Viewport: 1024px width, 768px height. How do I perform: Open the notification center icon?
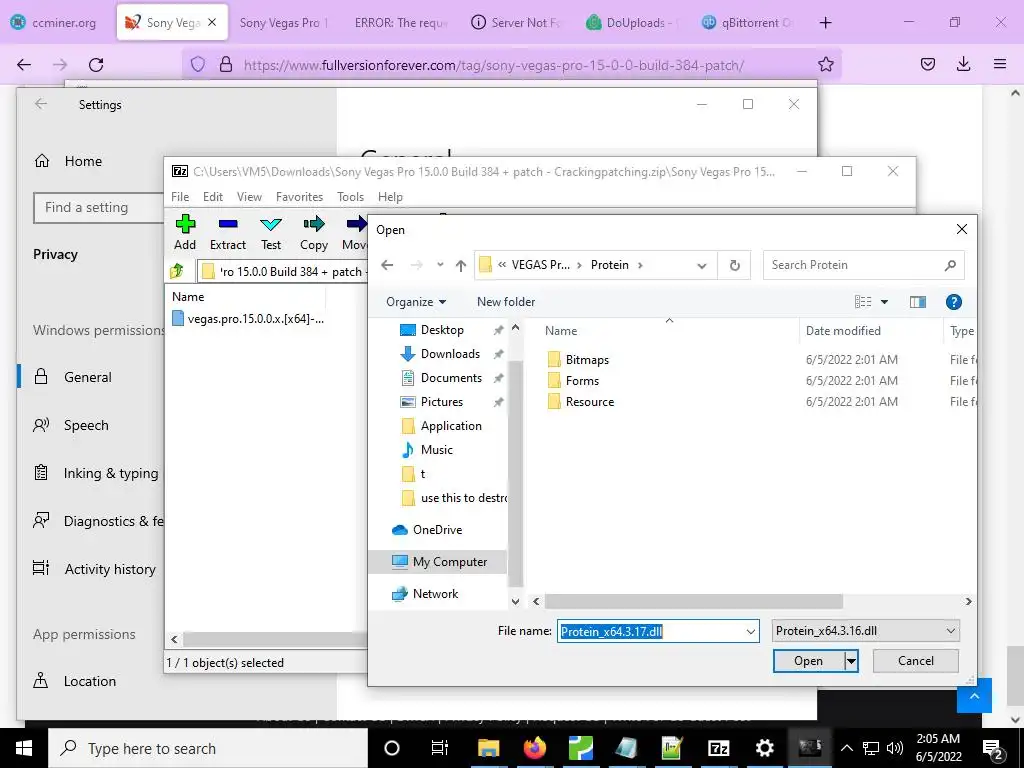pos(993,749)
